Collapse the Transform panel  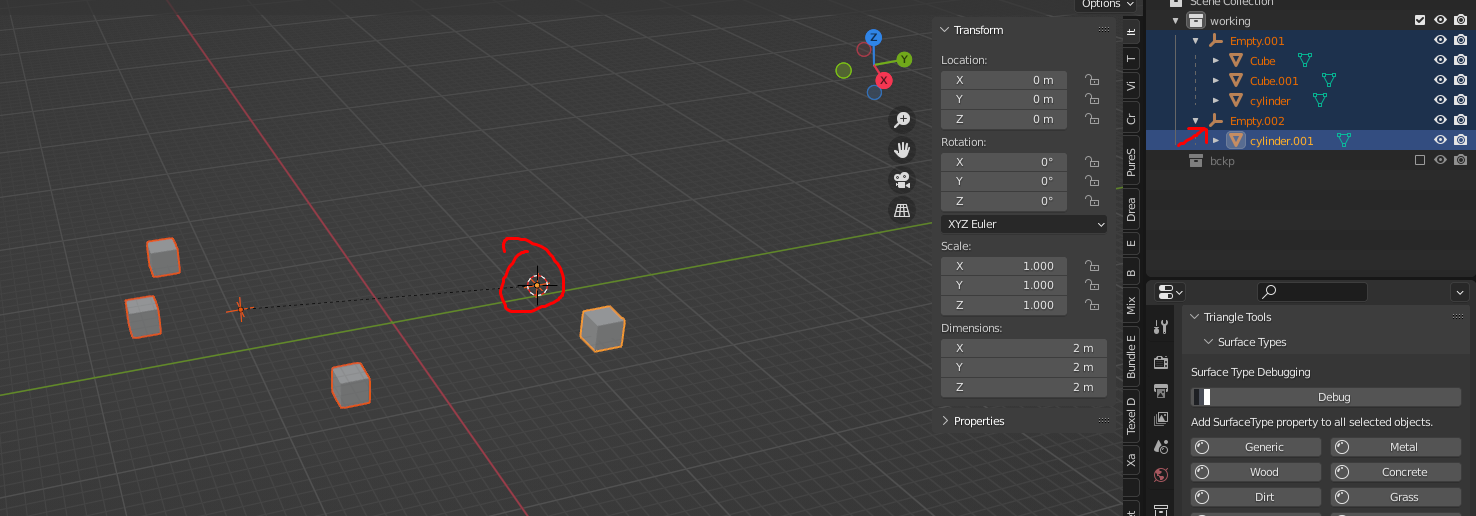coord(945,30)
